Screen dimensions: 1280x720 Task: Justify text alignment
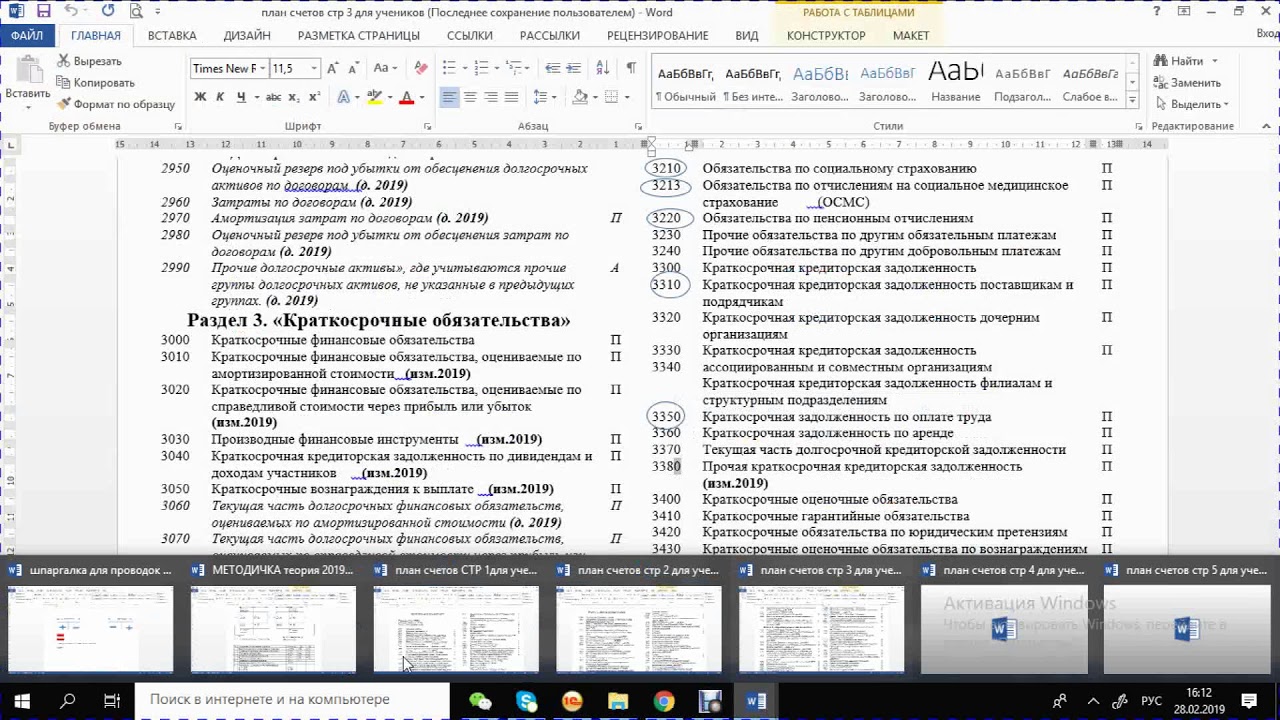pyautogui.click(x=512, y=97)
